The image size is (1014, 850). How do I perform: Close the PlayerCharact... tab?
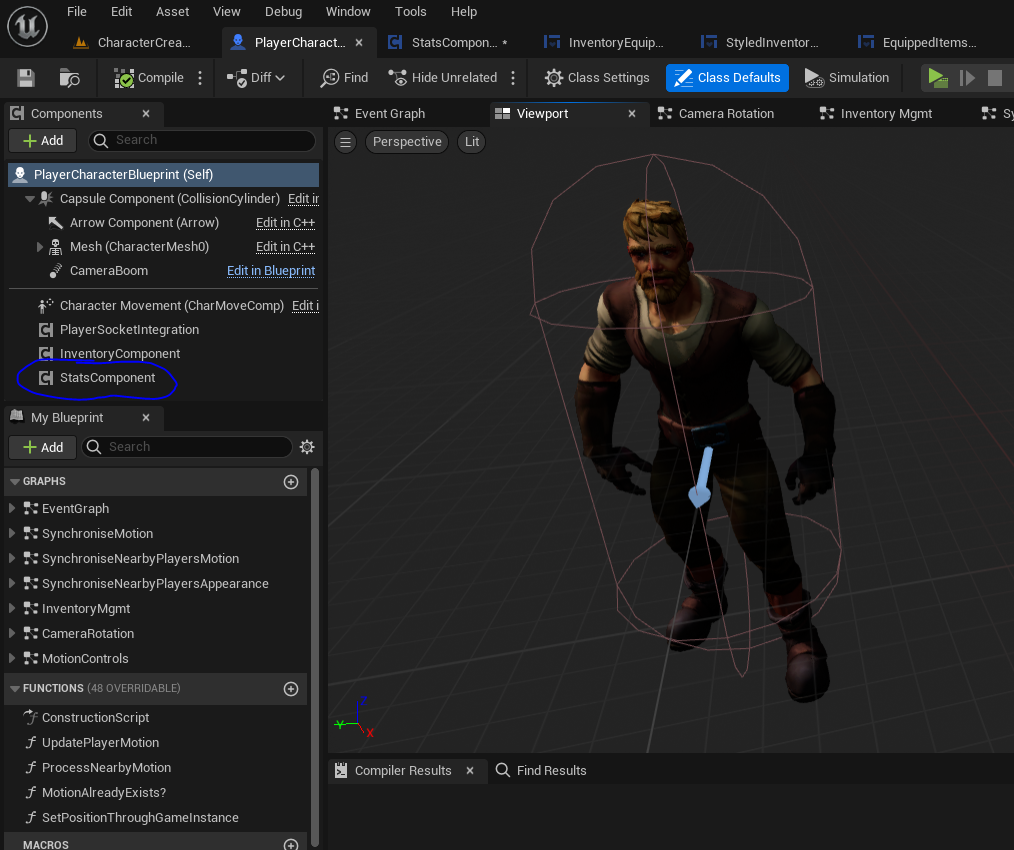359,43
